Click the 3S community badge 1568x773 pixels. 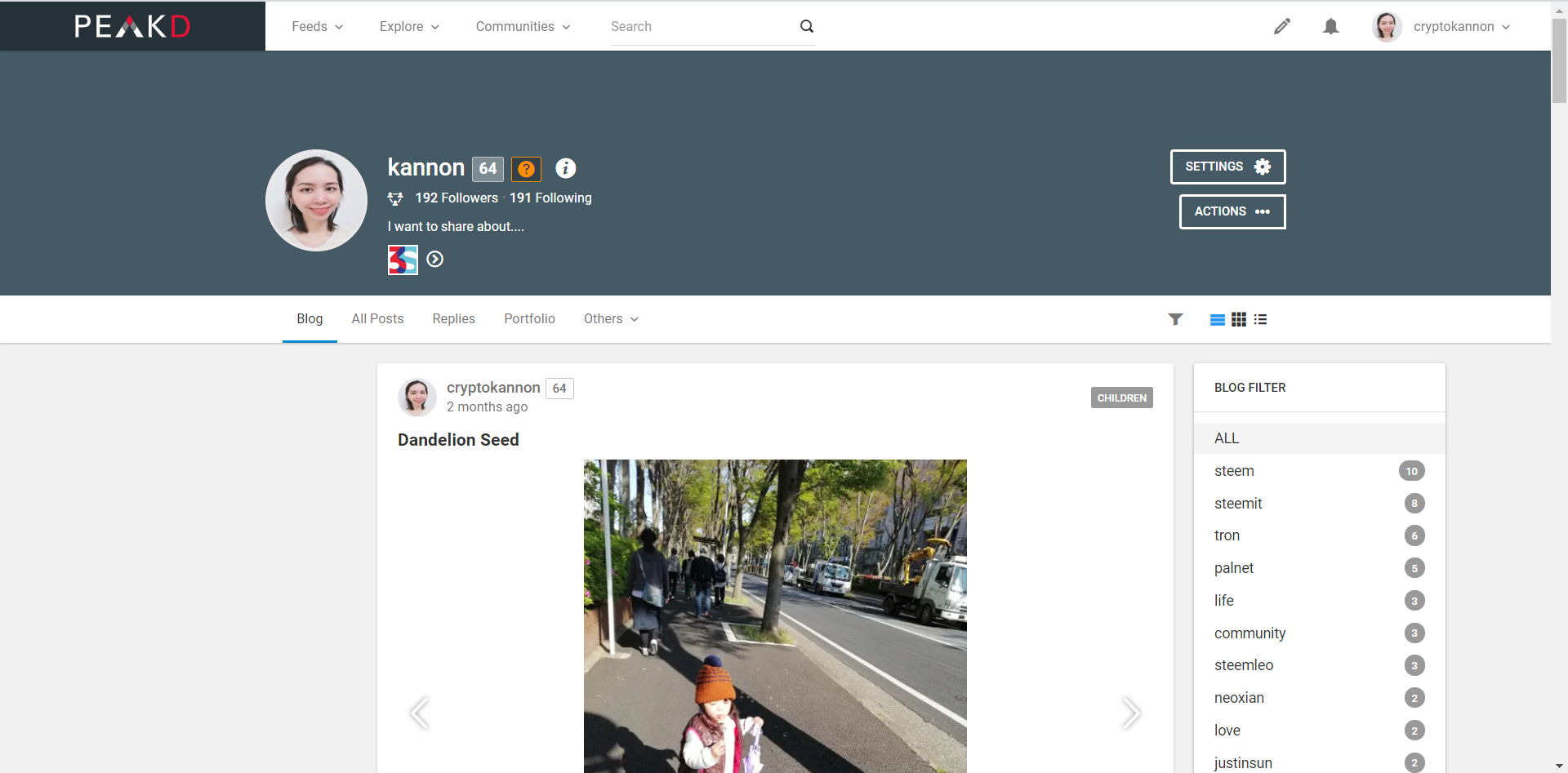(x=403, y=260)
